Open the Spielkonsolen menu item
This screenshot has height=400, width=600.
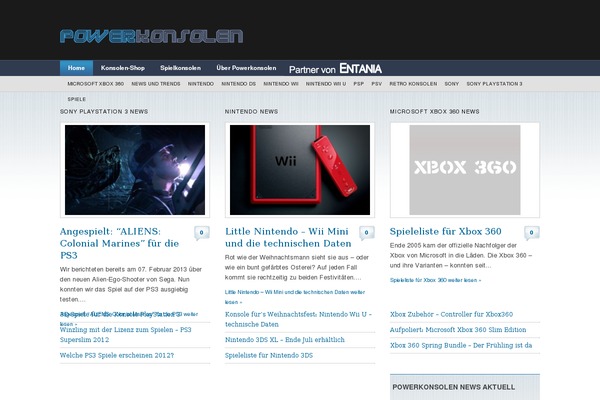point(180,68)
